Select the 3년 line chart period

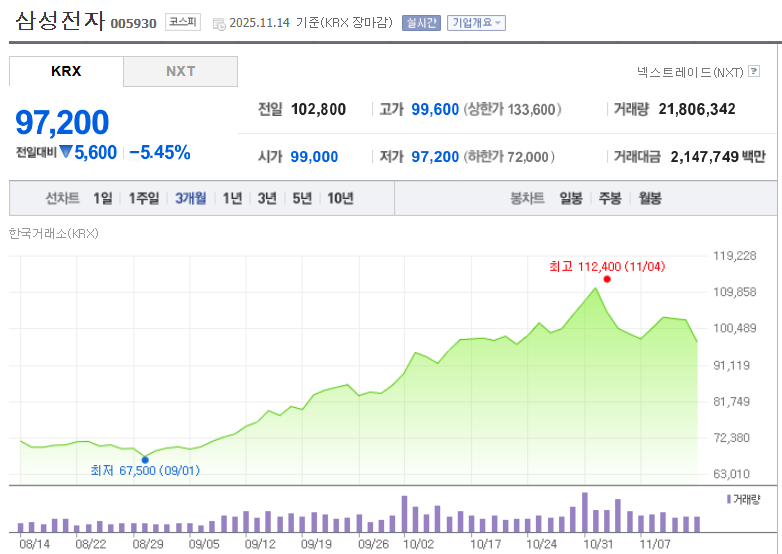click(x=267, y=198)
